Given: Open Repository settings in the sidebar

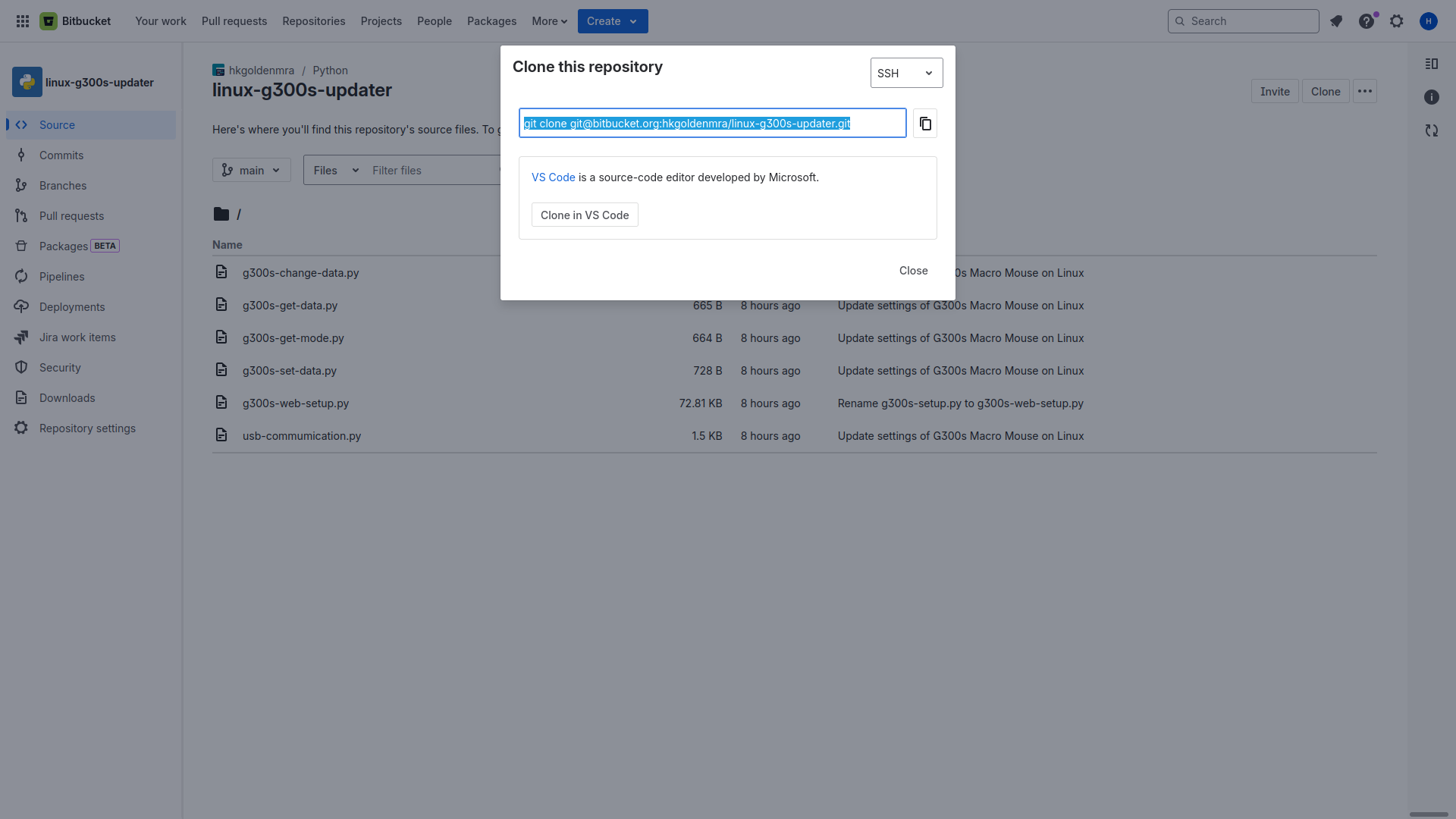Looking at the screenshot, I should (91, 428).
